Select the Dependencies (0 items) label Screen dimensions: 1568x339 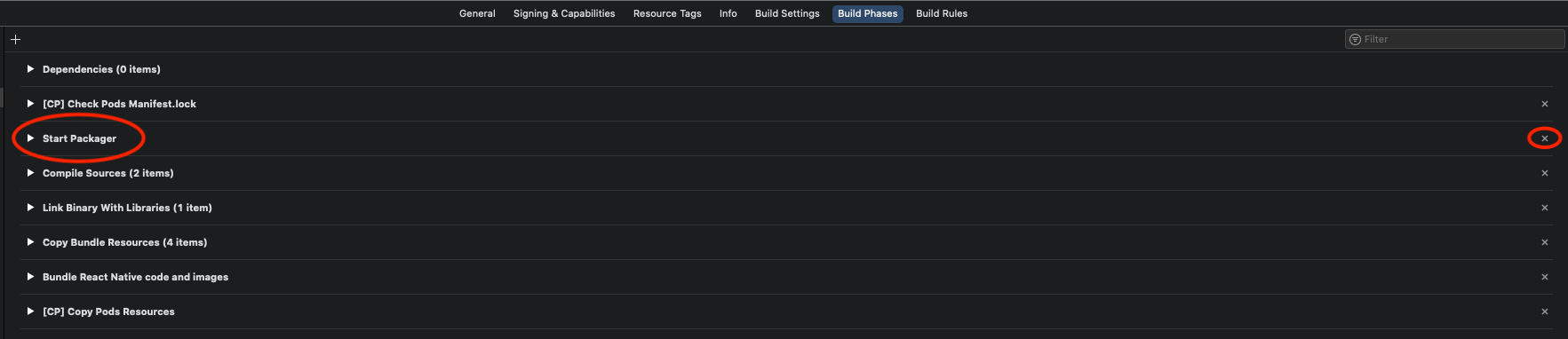pos(101,69)
